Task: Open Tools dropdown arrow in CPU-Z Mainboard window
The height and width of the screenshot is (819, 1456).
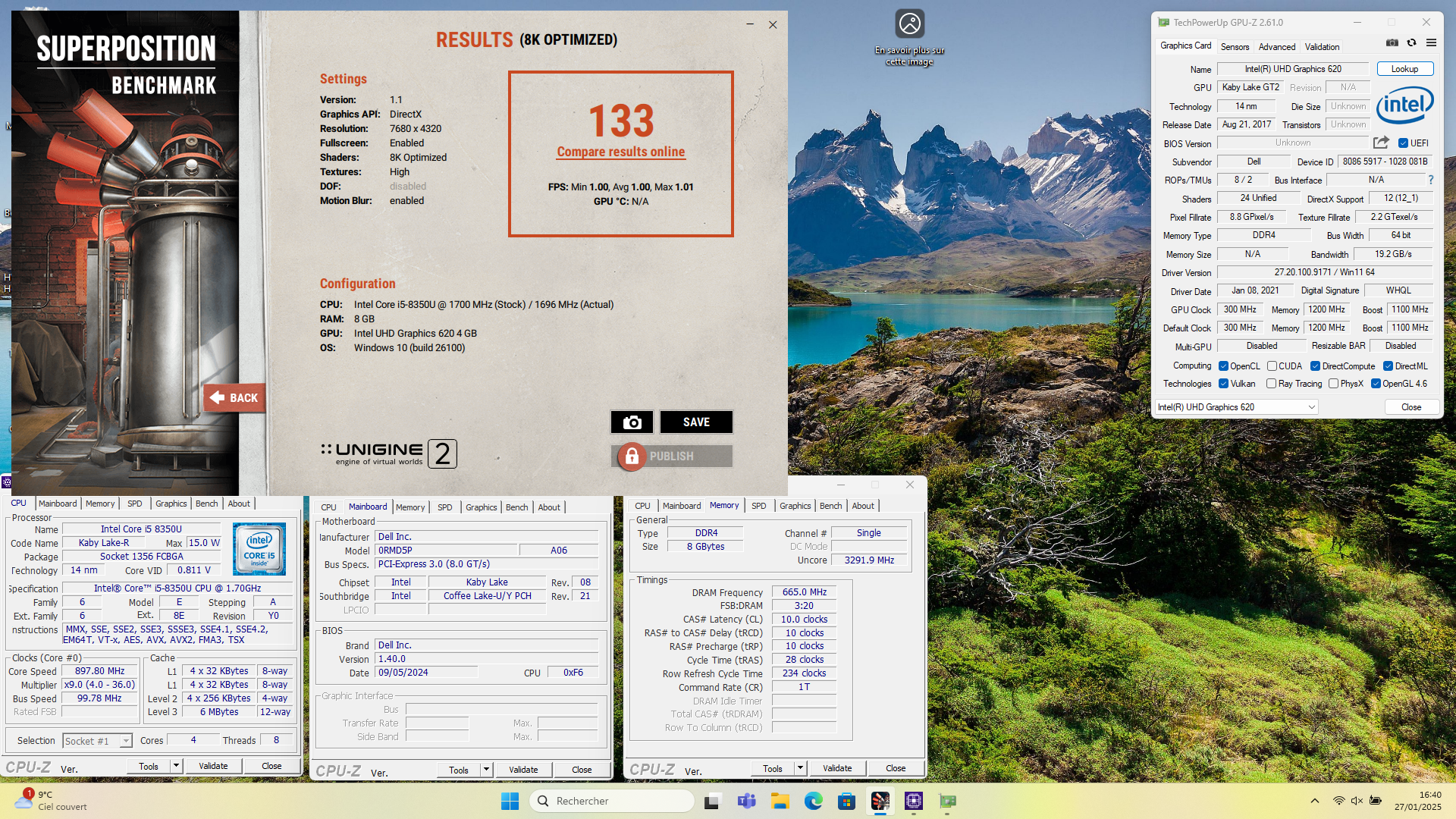Action: point(486,770)
